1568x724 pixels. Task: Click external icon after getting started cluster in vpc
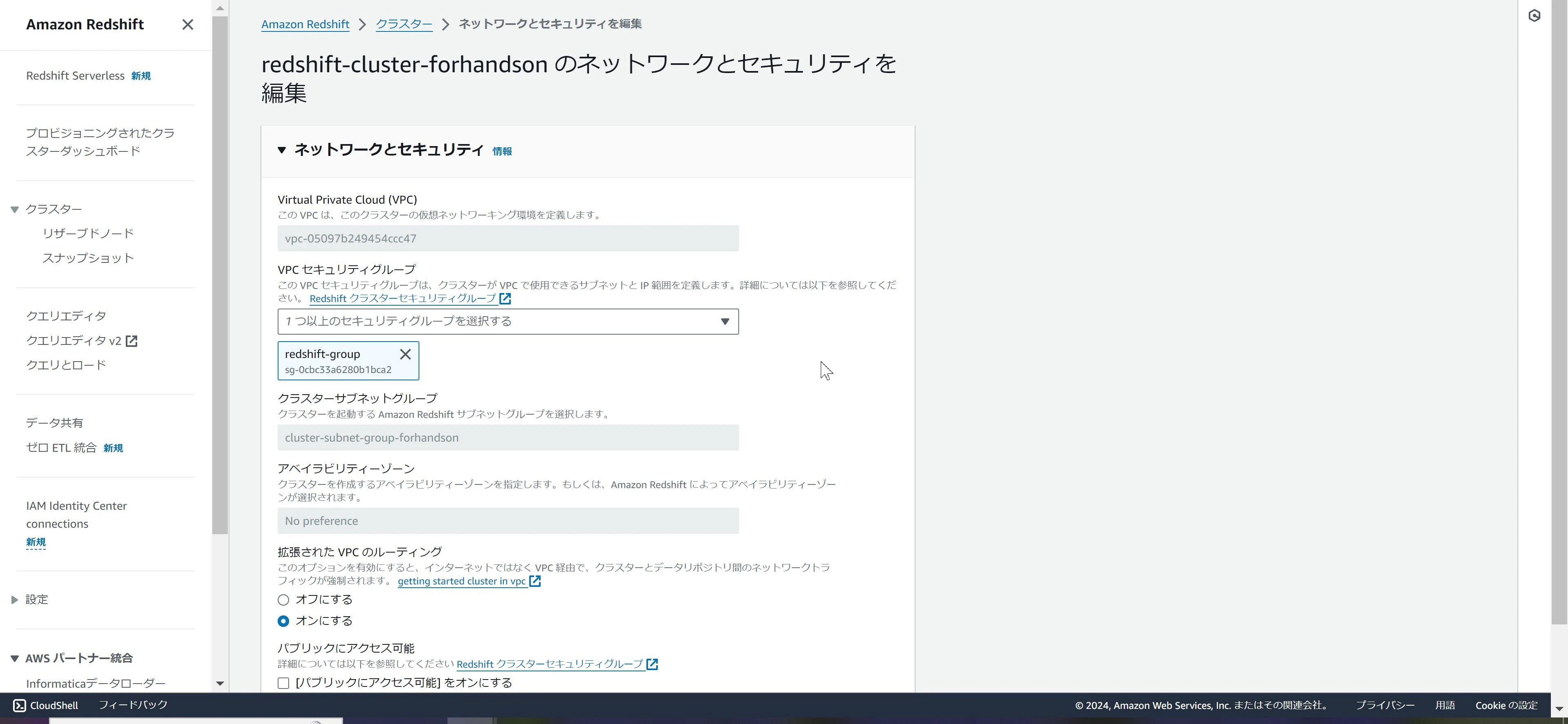pos(535,581)
